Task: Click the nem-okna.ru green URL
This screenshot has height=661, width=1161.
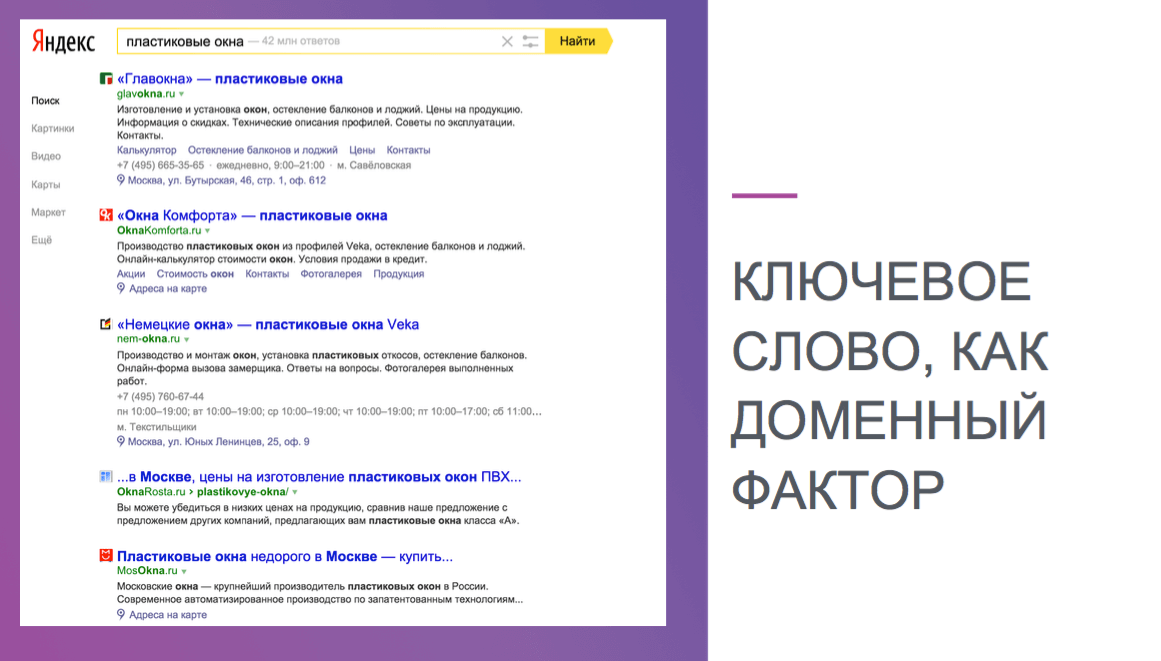Action: coord(148,338)
